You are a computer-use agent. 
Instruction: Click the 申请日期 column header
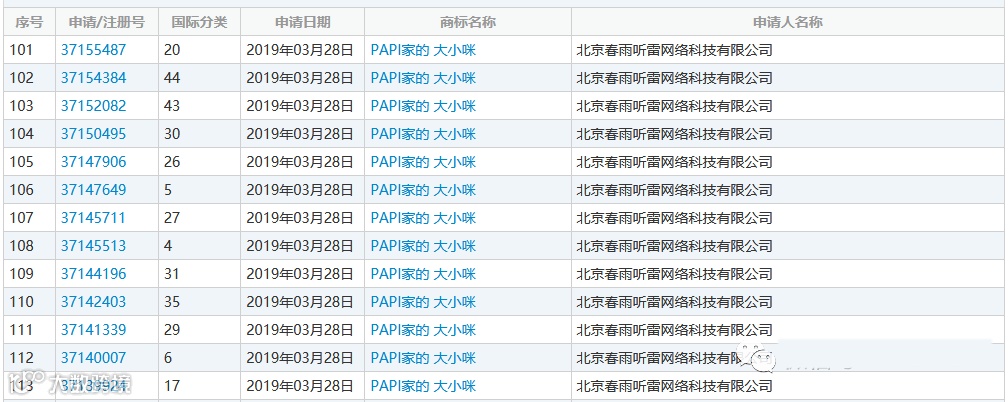coord(303,23)
